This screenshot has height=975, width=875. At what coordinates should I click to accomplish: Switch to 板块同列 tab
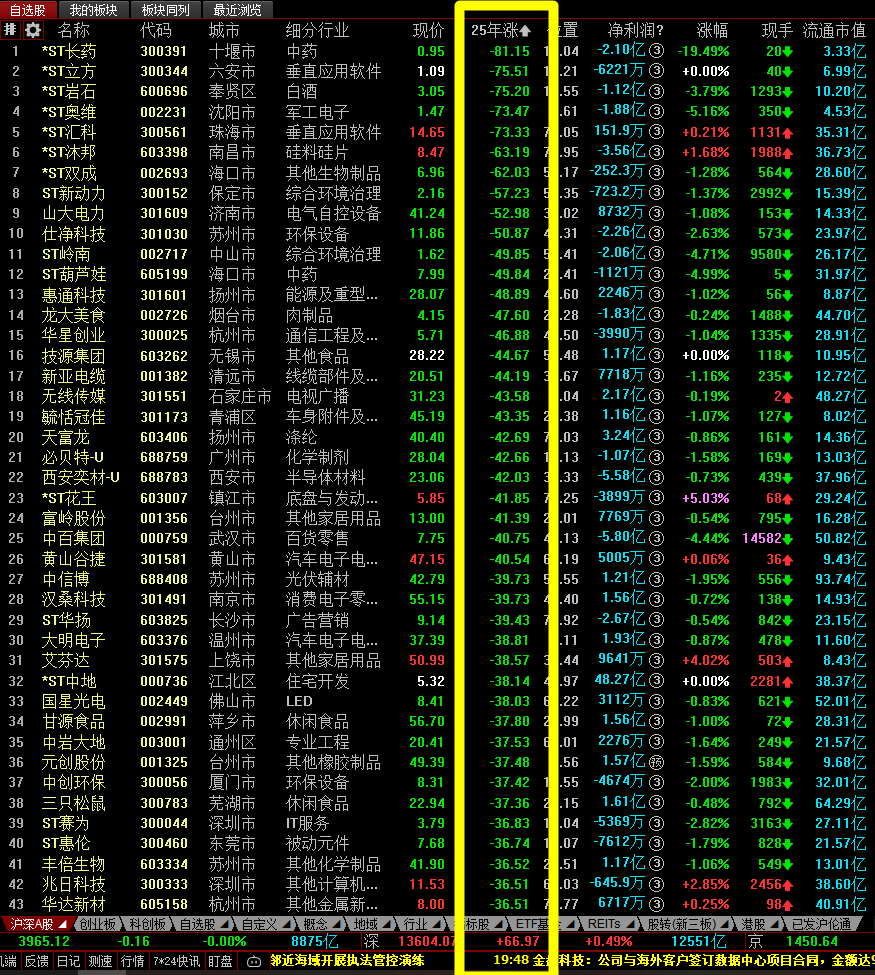pos(164,10)
